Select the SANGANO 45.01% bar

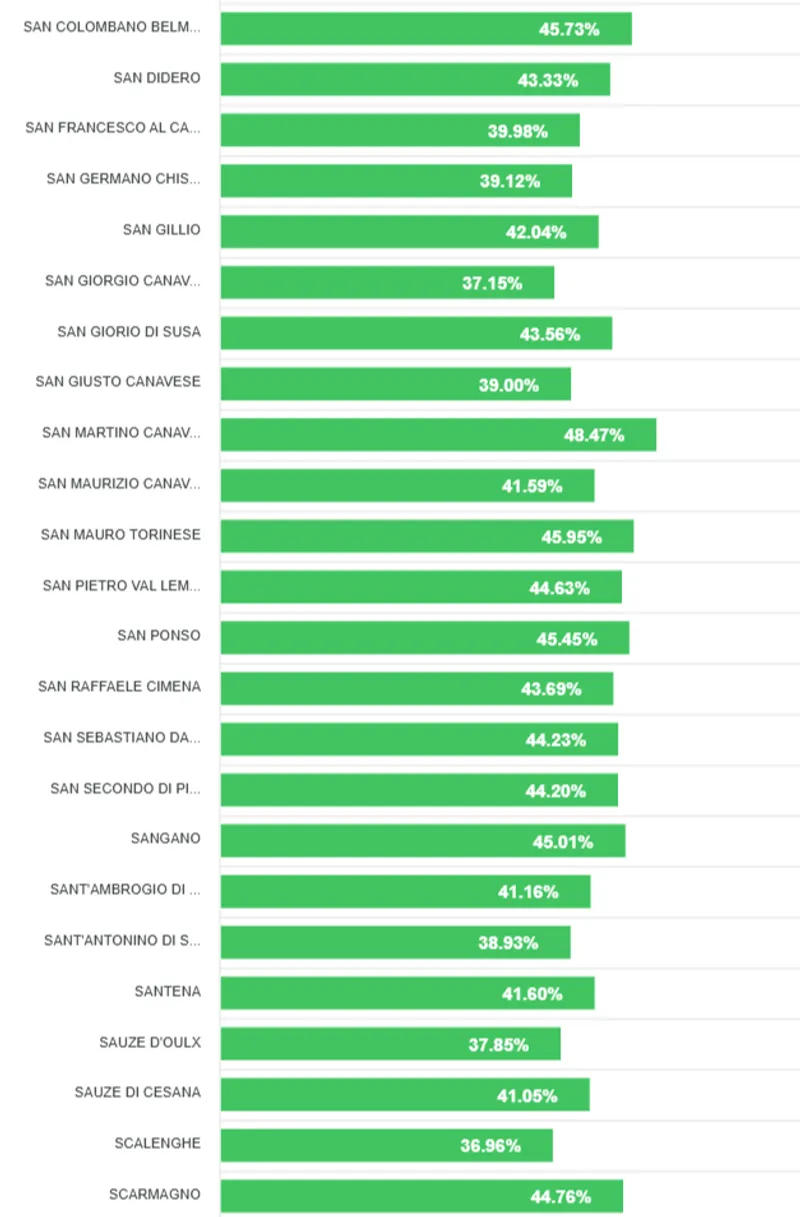tap(422, 841)
